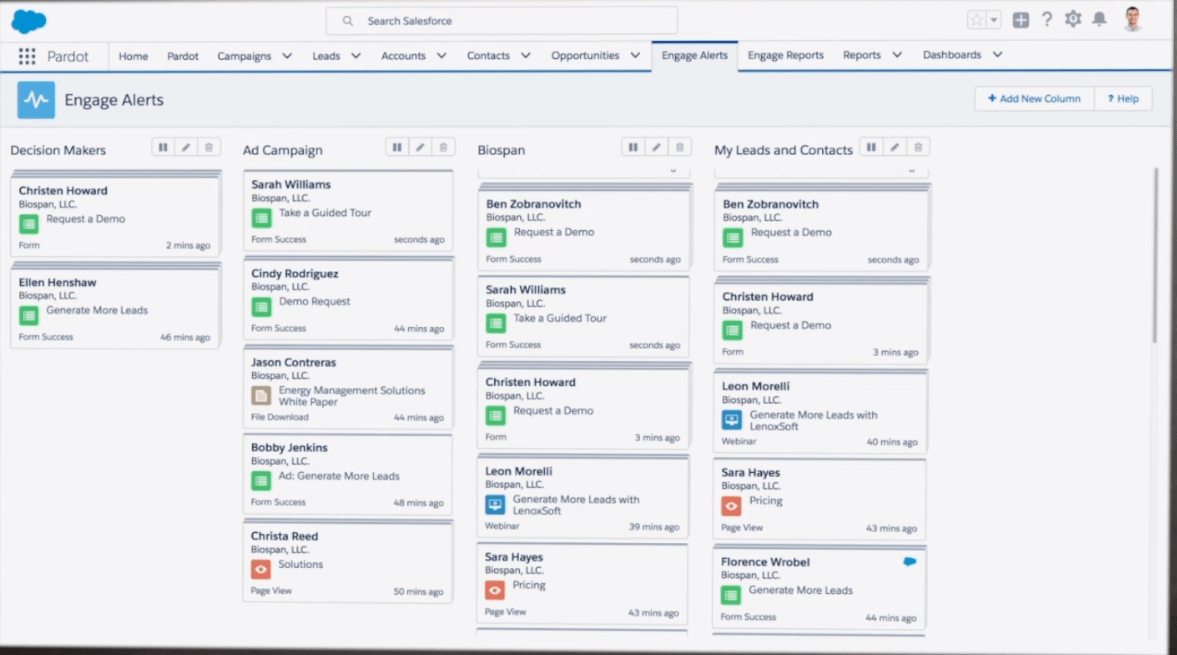
Task: Click the Help button near Add New Column
Action: (1123, 98)
